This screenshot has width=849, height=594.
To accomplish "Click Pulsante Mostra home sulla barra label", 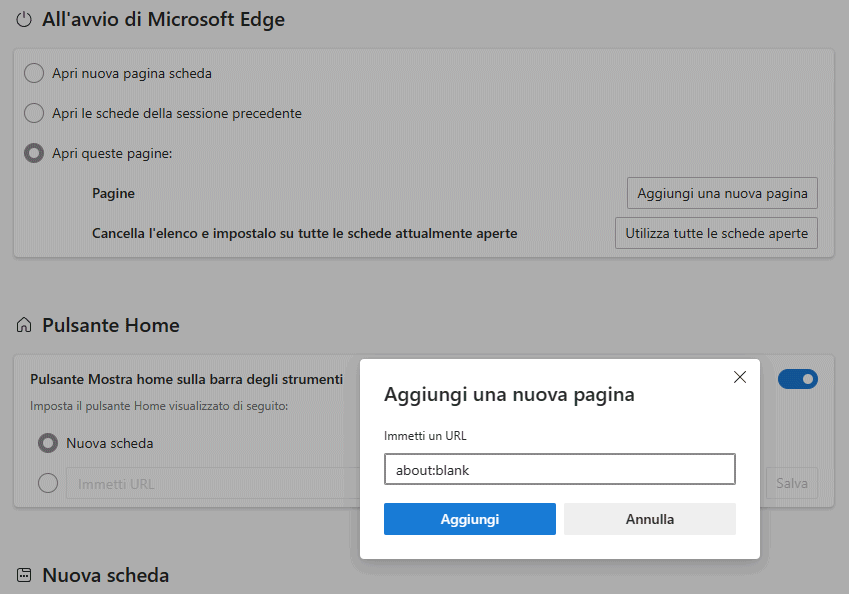I will 187,379.
